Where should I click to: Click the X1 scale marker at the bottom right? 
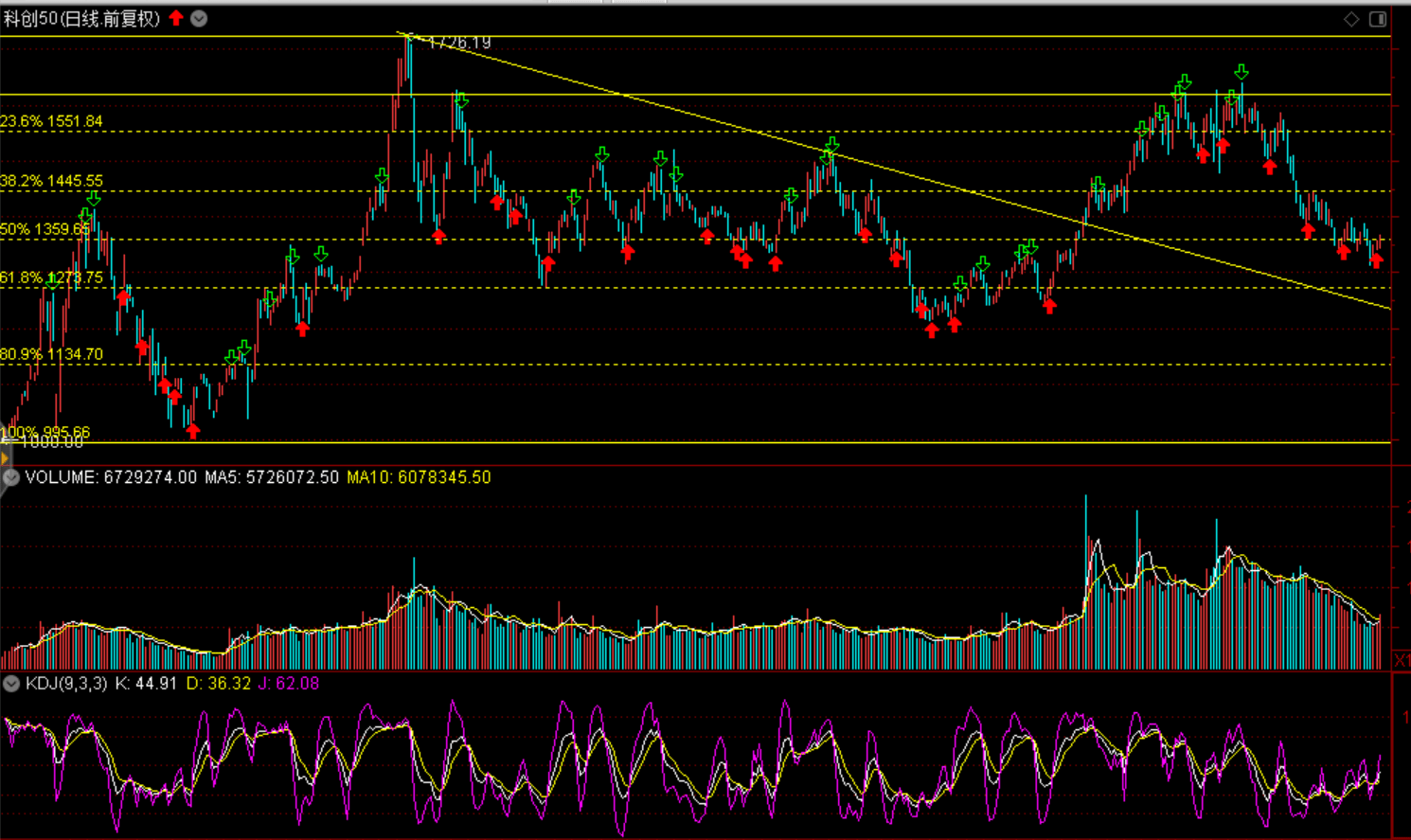[1402, 660]
